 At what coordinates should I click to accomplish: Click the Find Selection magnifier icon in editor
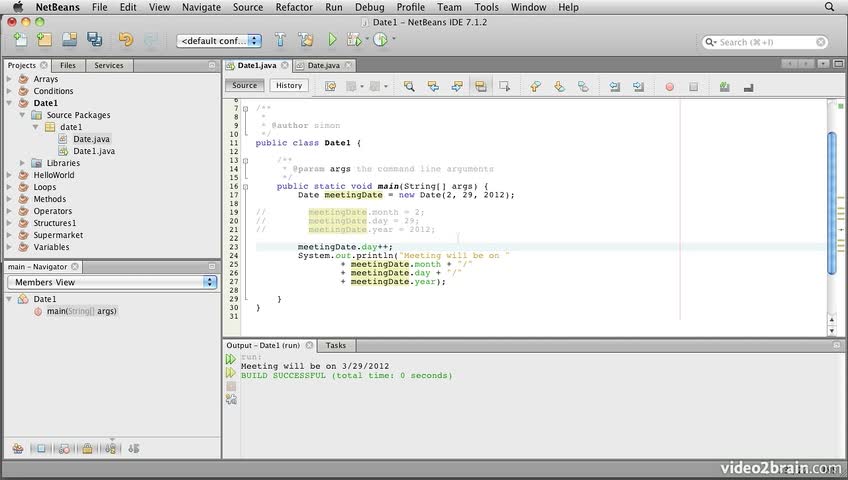point(409,87)
